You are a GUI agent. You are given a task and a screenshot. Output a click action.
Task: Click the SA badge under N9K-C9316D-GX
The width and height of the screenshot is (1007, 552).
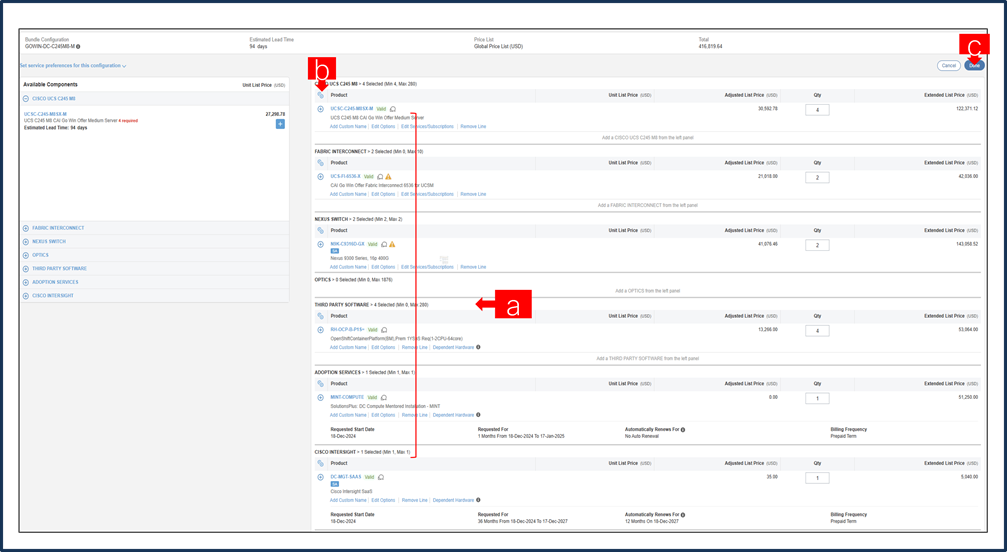pyautogui.click(x=335, y=251)
